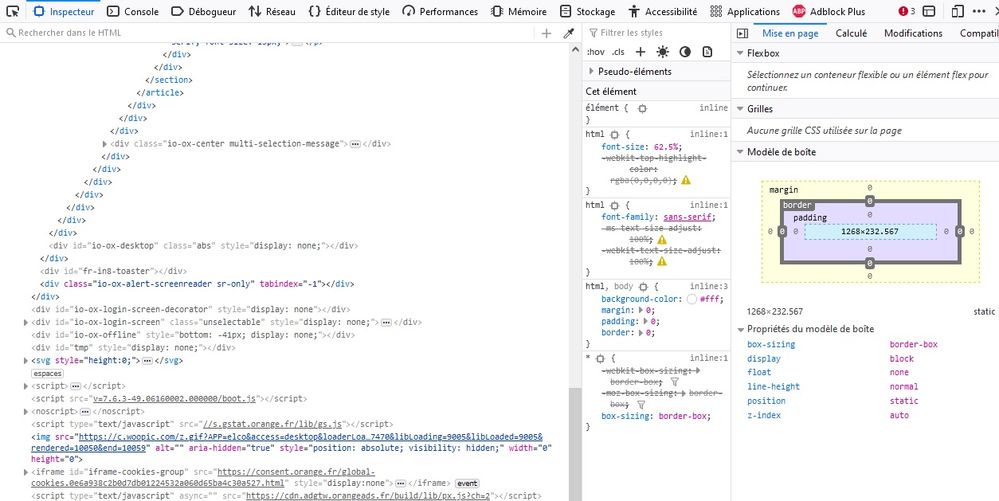
Task: Click selector highlighter for html font-family rule
Action: coord(614,206)
